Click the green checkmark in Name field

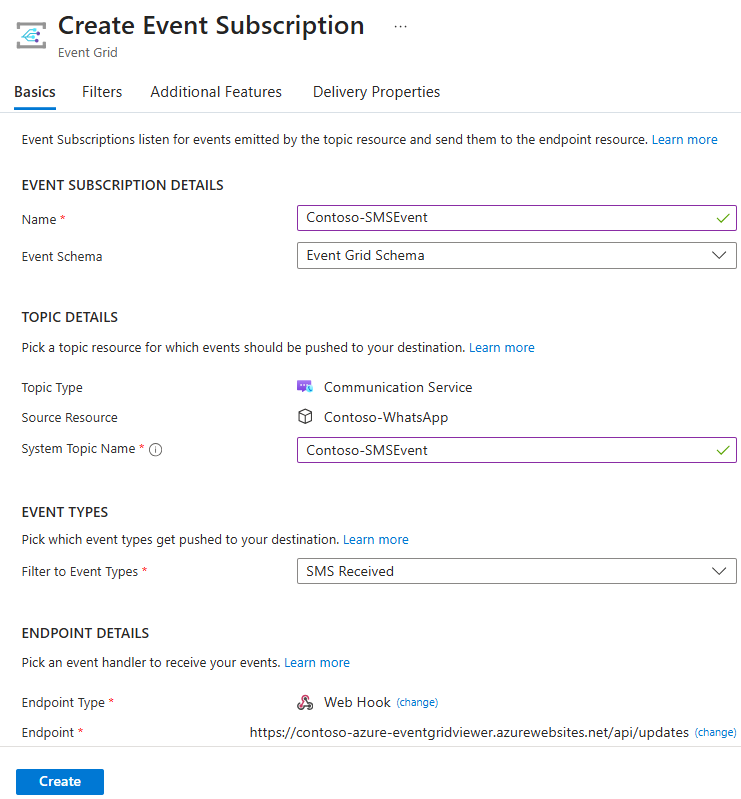click(723, 219)
